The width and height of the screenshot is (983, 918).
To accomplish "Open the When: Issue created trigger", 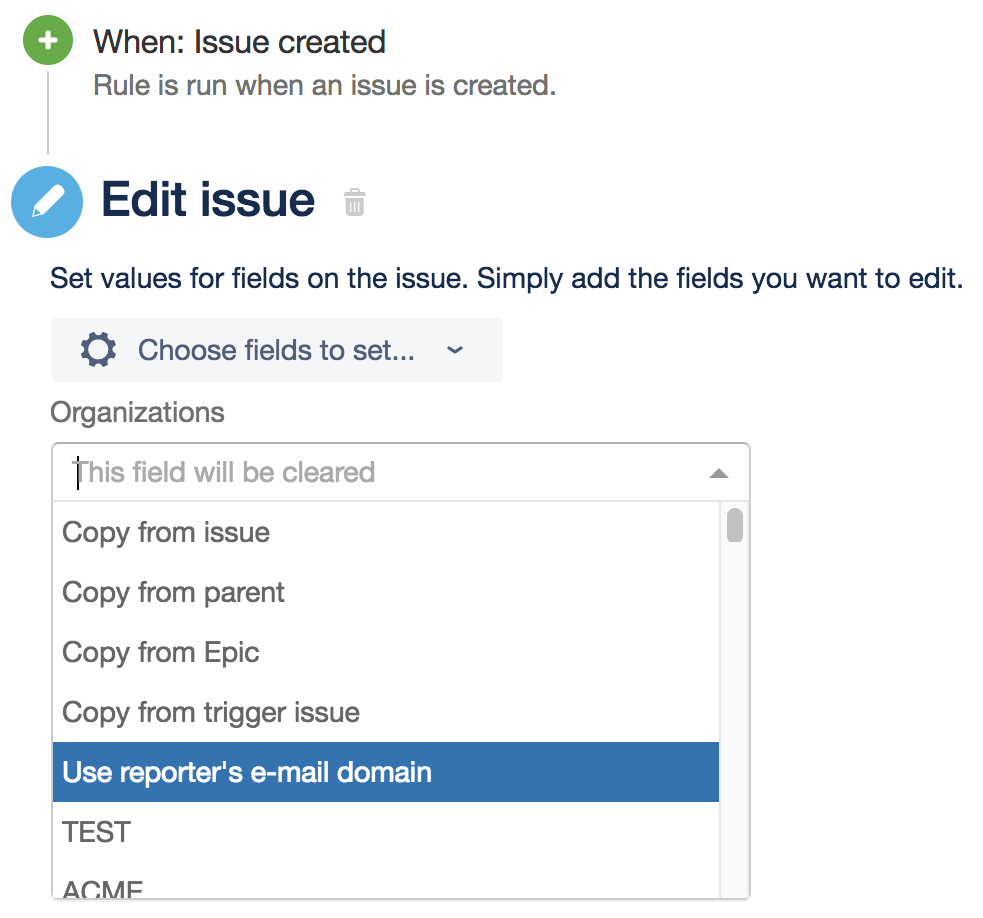I will (x=239, y=43).
